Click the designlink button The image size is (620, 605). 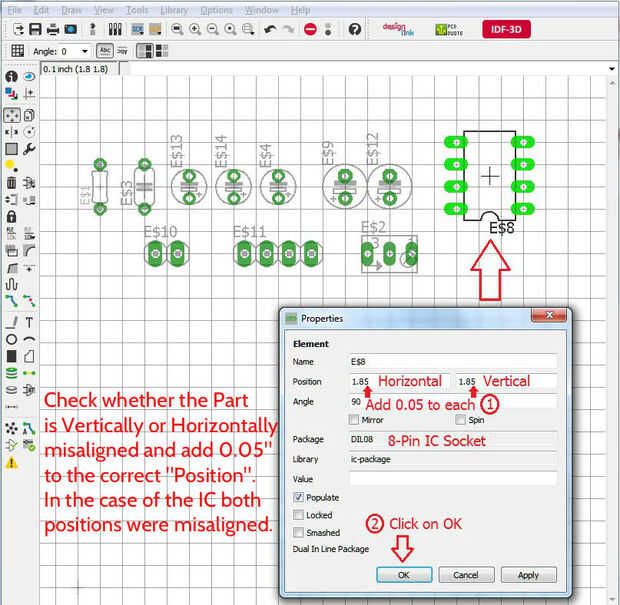398,29
